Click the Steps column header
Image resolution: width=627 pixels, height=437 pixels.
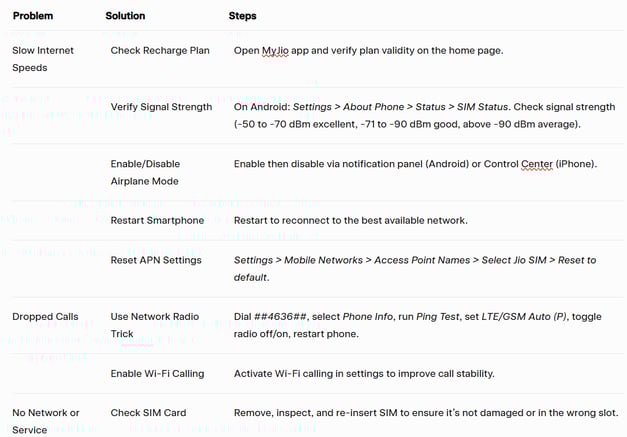coord(242,16)
